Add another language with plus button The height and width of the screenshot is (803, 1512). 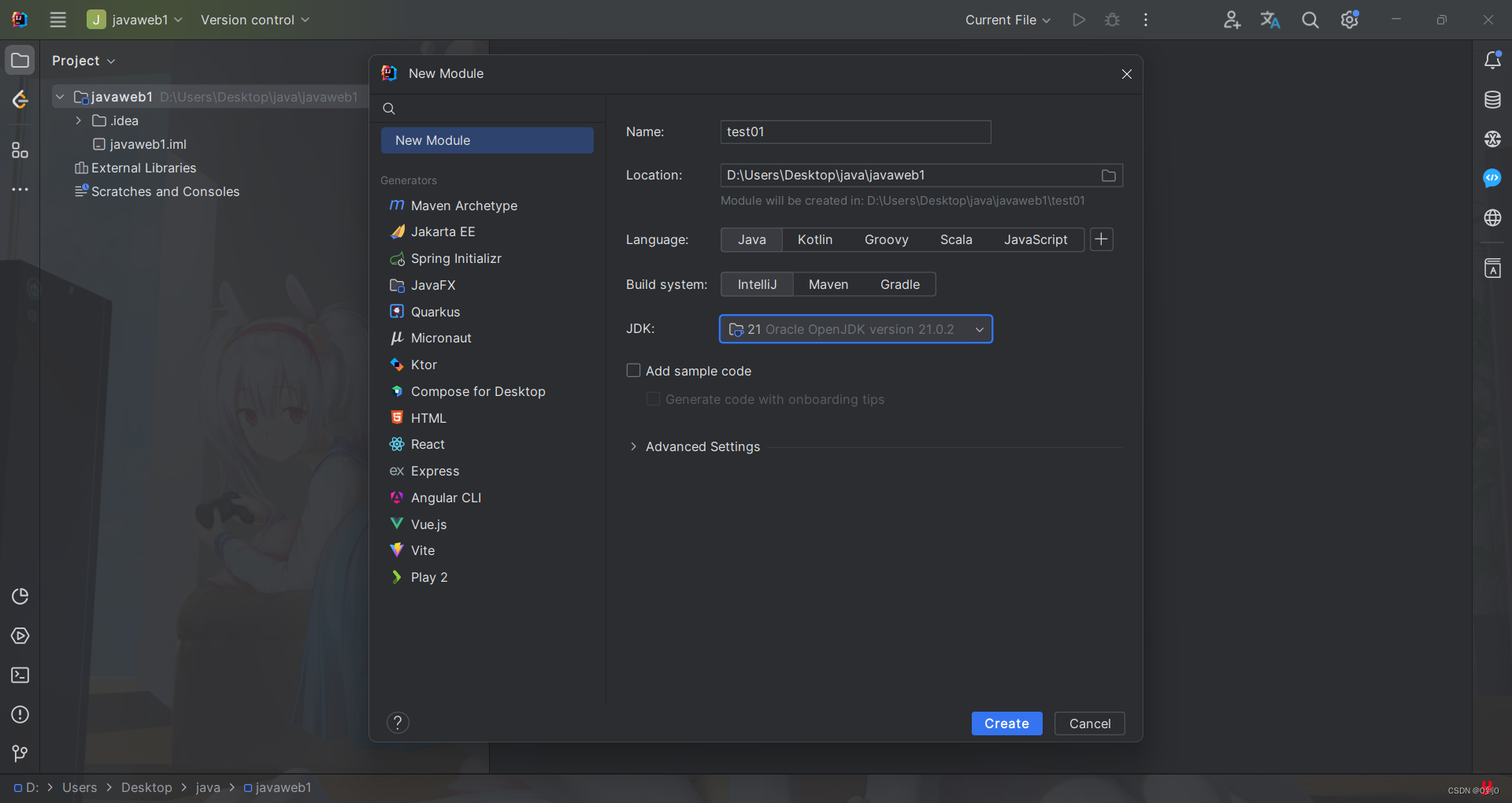[1102, 239]
